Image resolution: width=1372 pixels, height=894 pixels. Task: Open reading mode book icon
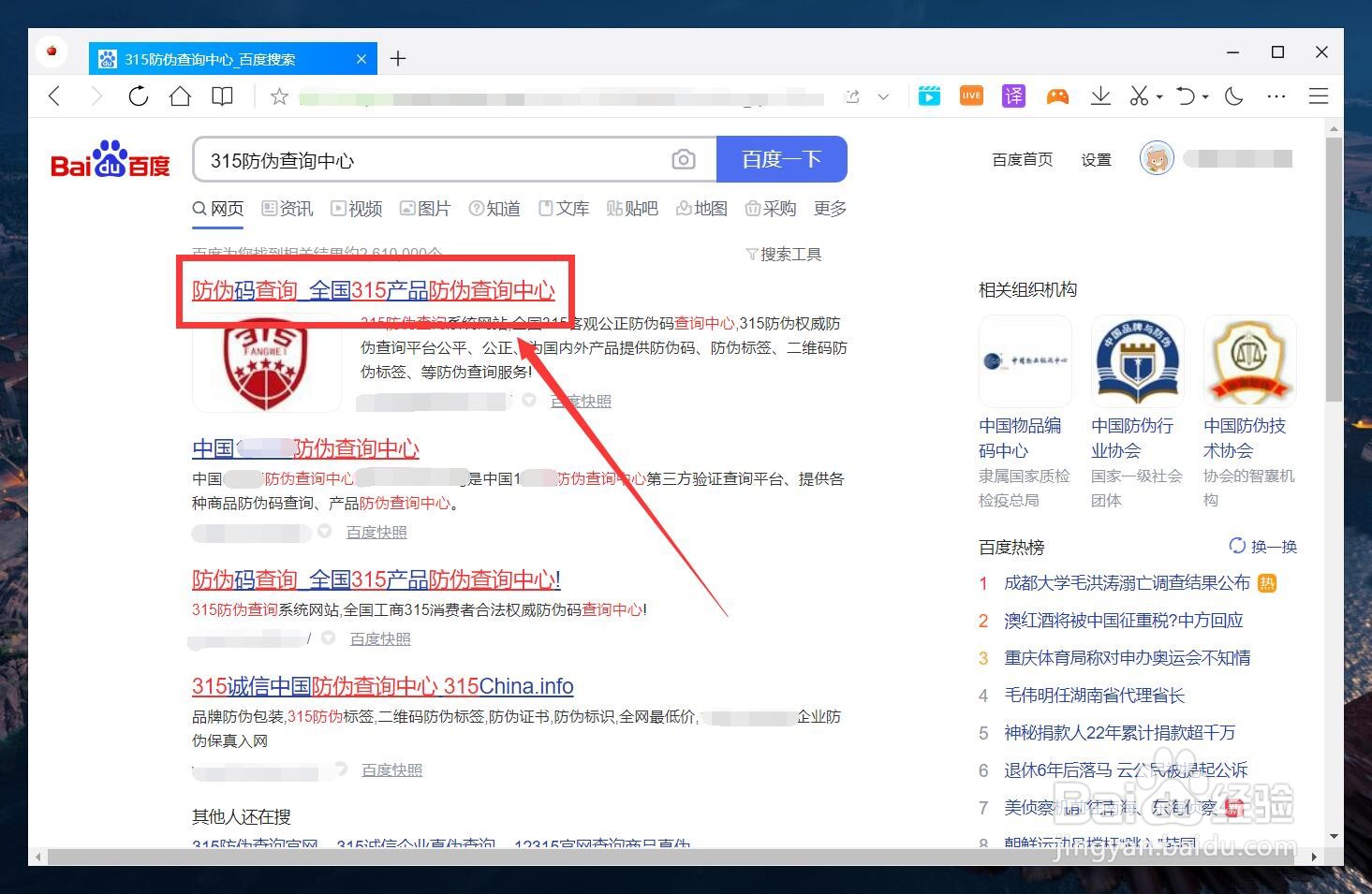[222, 95]
